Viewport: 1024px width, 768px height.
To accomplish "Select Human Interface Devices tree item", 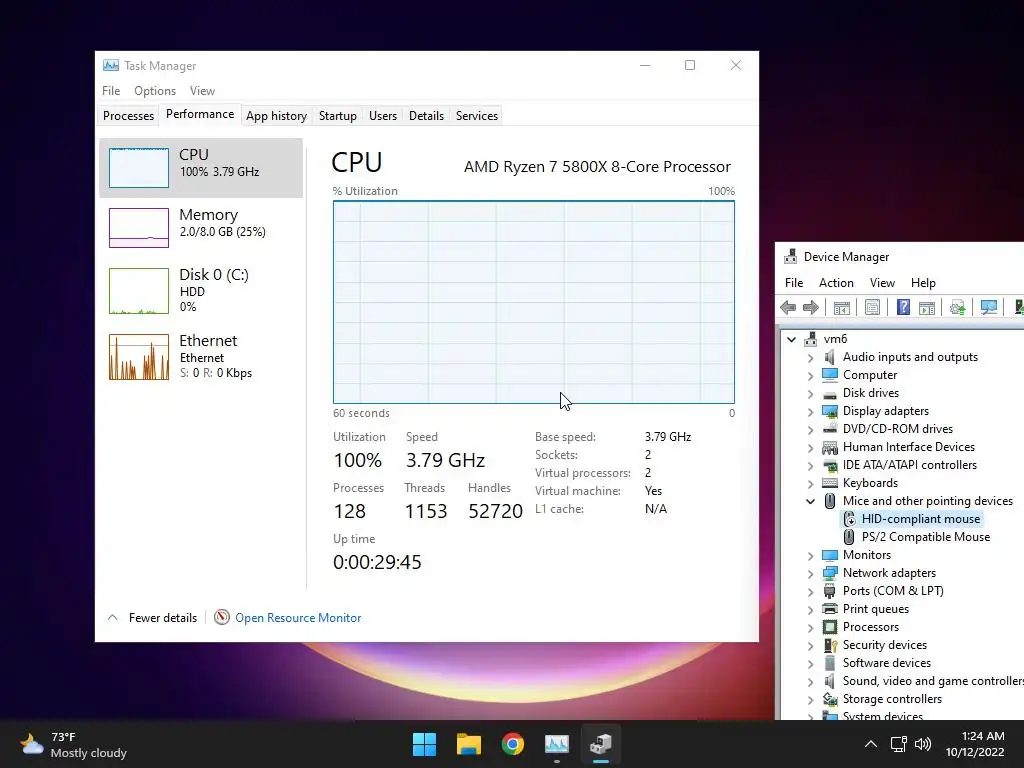I will pos(908,447).
